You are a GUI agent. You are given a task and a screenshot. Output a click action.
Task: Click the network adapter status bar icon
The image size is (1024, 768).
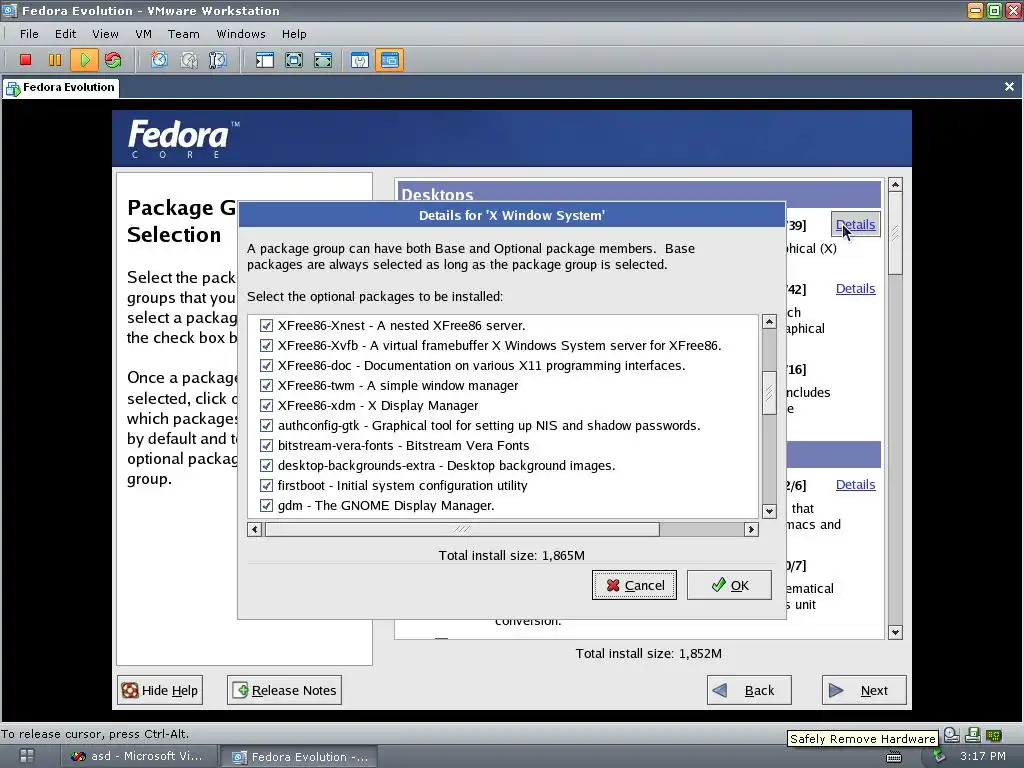point(994,735)
